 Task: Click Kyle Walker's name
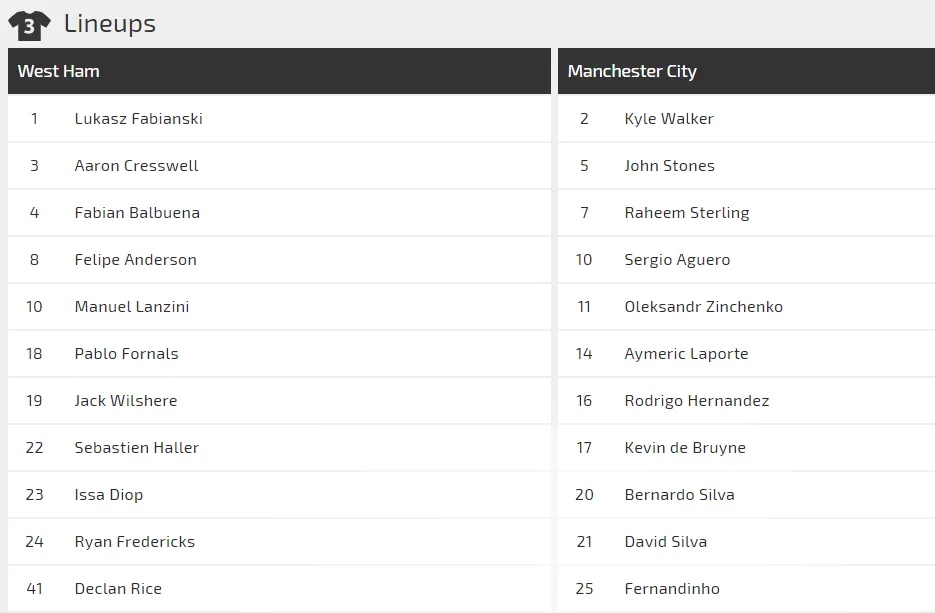(x=668, y=118)
